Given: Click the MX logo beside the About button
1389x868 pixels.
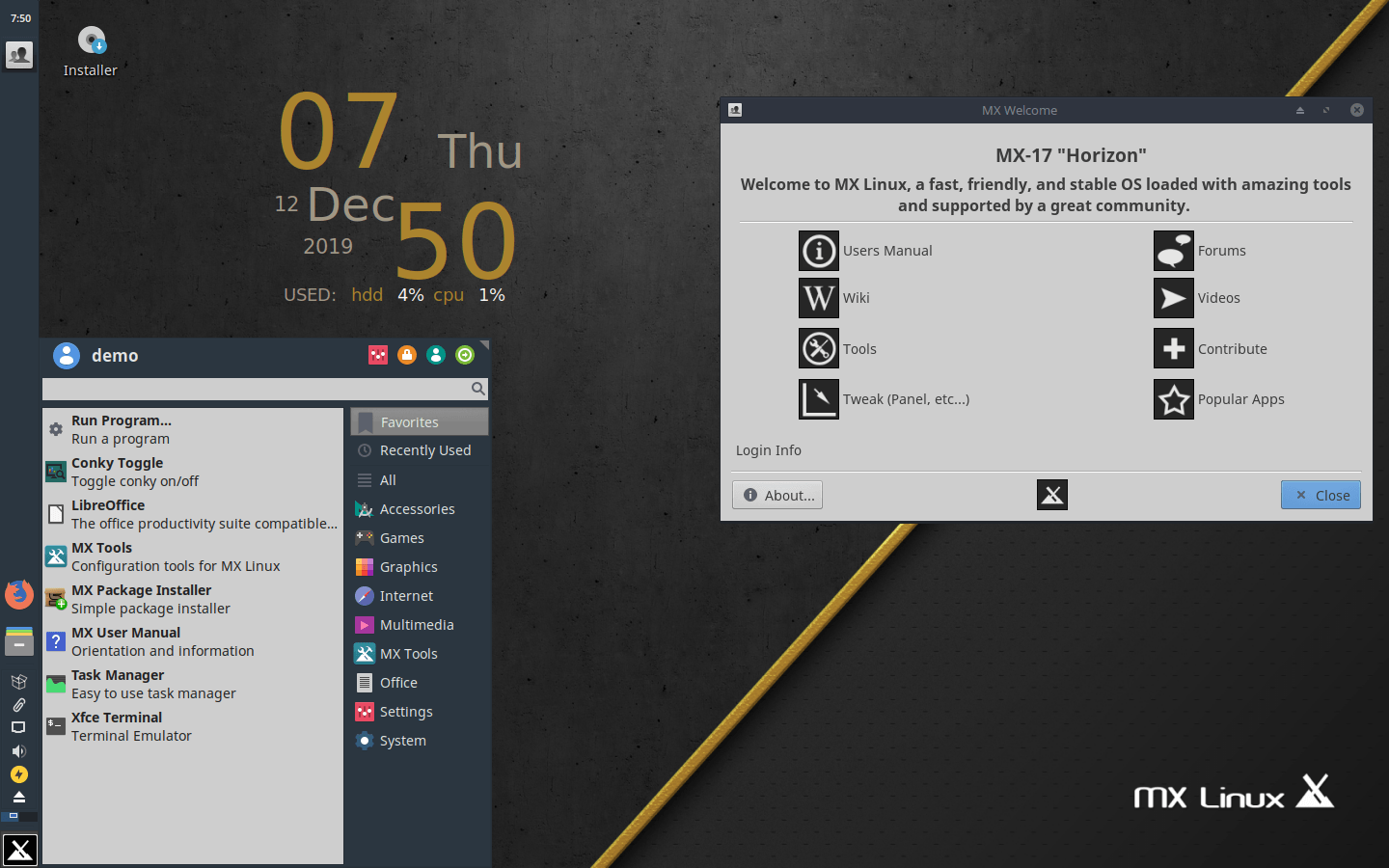Looking at the screenshot, I should click(1052, 495).
